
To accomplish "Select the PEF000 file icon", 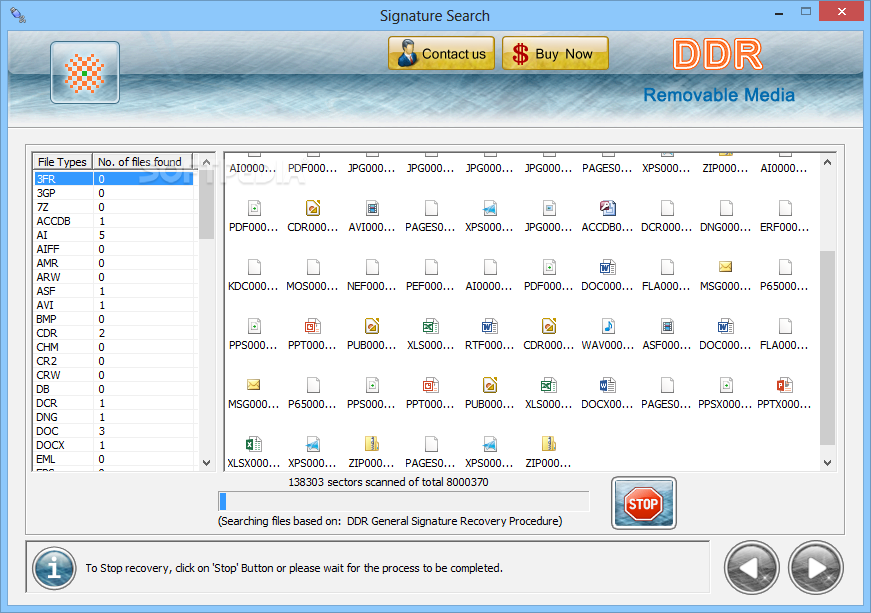I will point(431,268).
